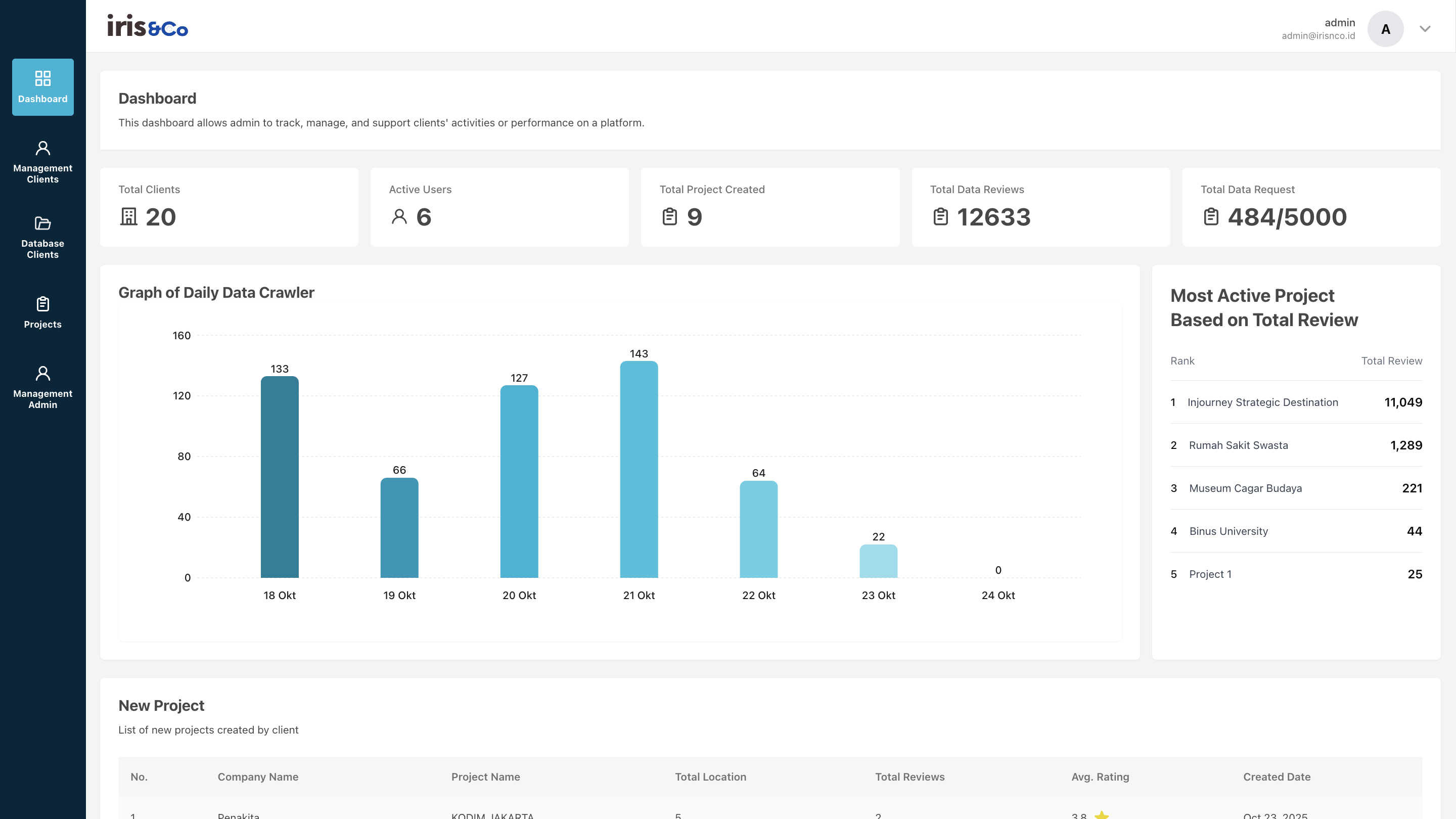Image resolution: width=1456 pixels, height=819 pixels.
Task: Click the person icon under Active Users
Action: [399, 216]
